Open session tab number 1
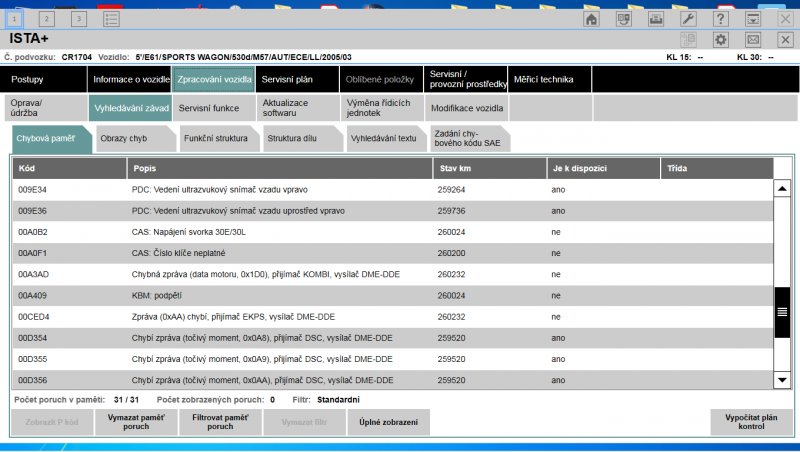 click(14, 19)
